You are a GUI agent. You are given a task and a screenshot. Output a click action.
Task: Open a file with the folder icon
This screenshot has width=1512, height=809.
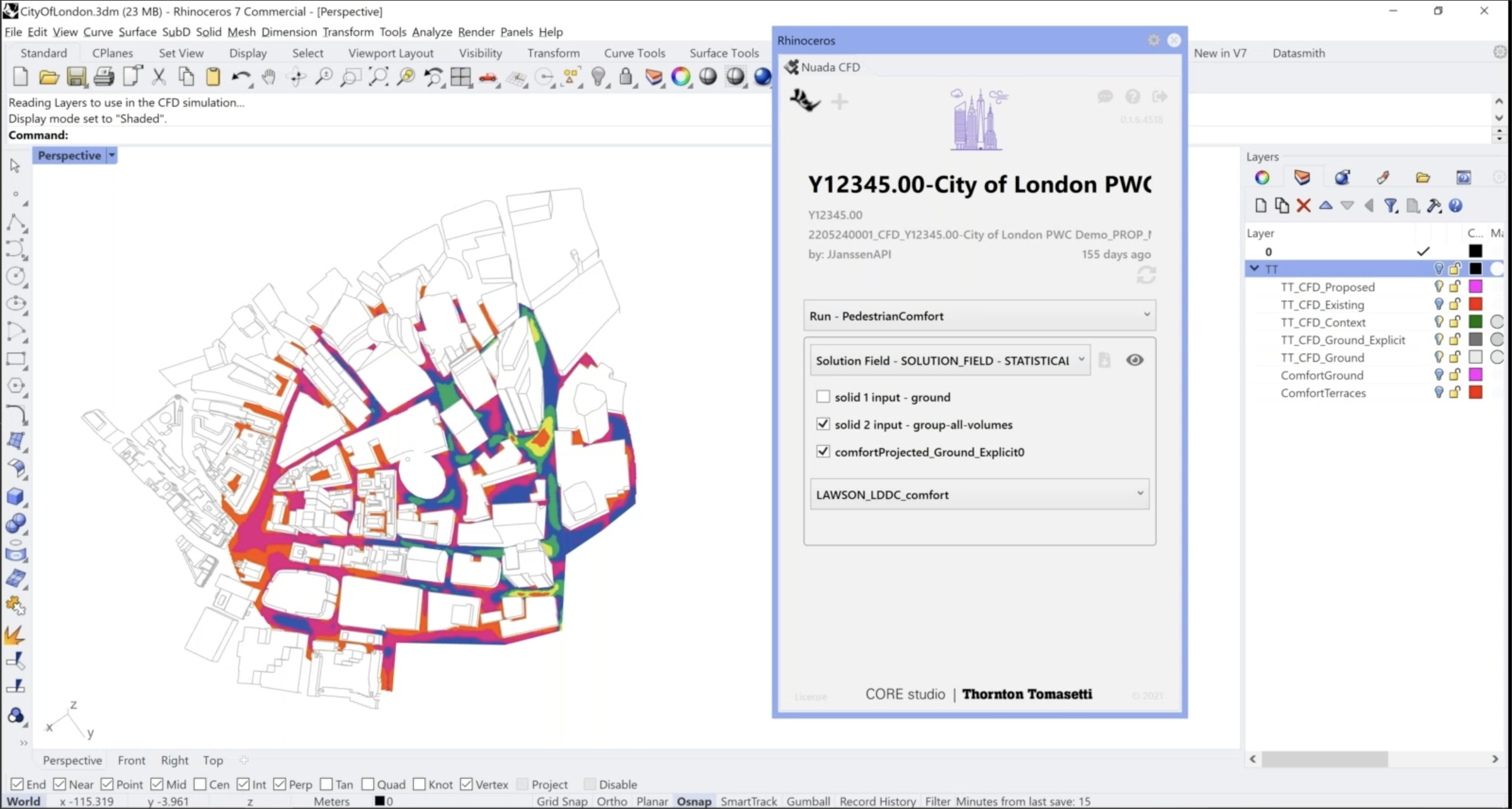tap(49, 77)
